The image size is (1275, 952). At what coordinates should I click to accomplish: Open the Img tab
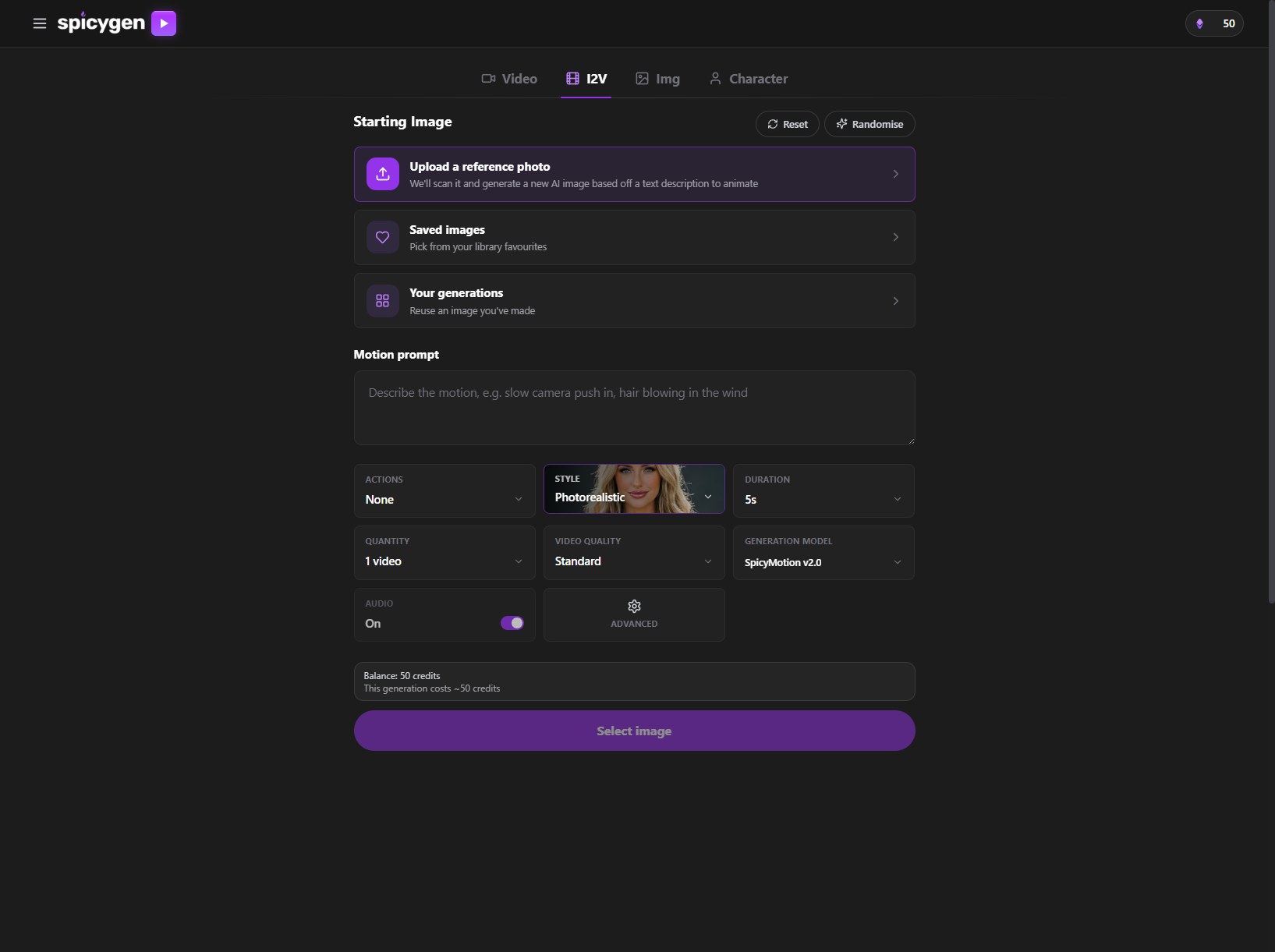pos(657,79)
